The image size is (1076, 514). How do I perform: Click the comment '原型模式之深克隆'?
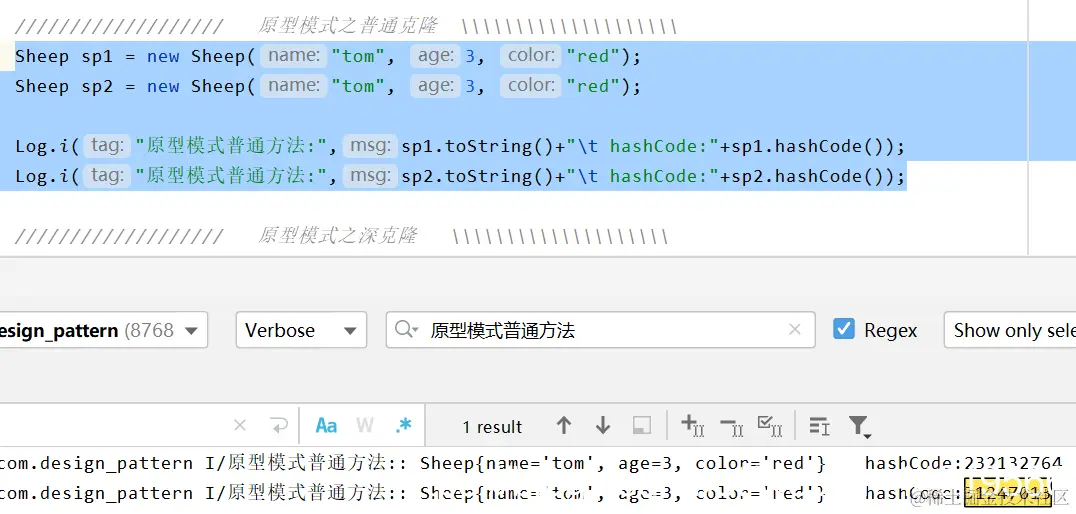coord(337,236)
